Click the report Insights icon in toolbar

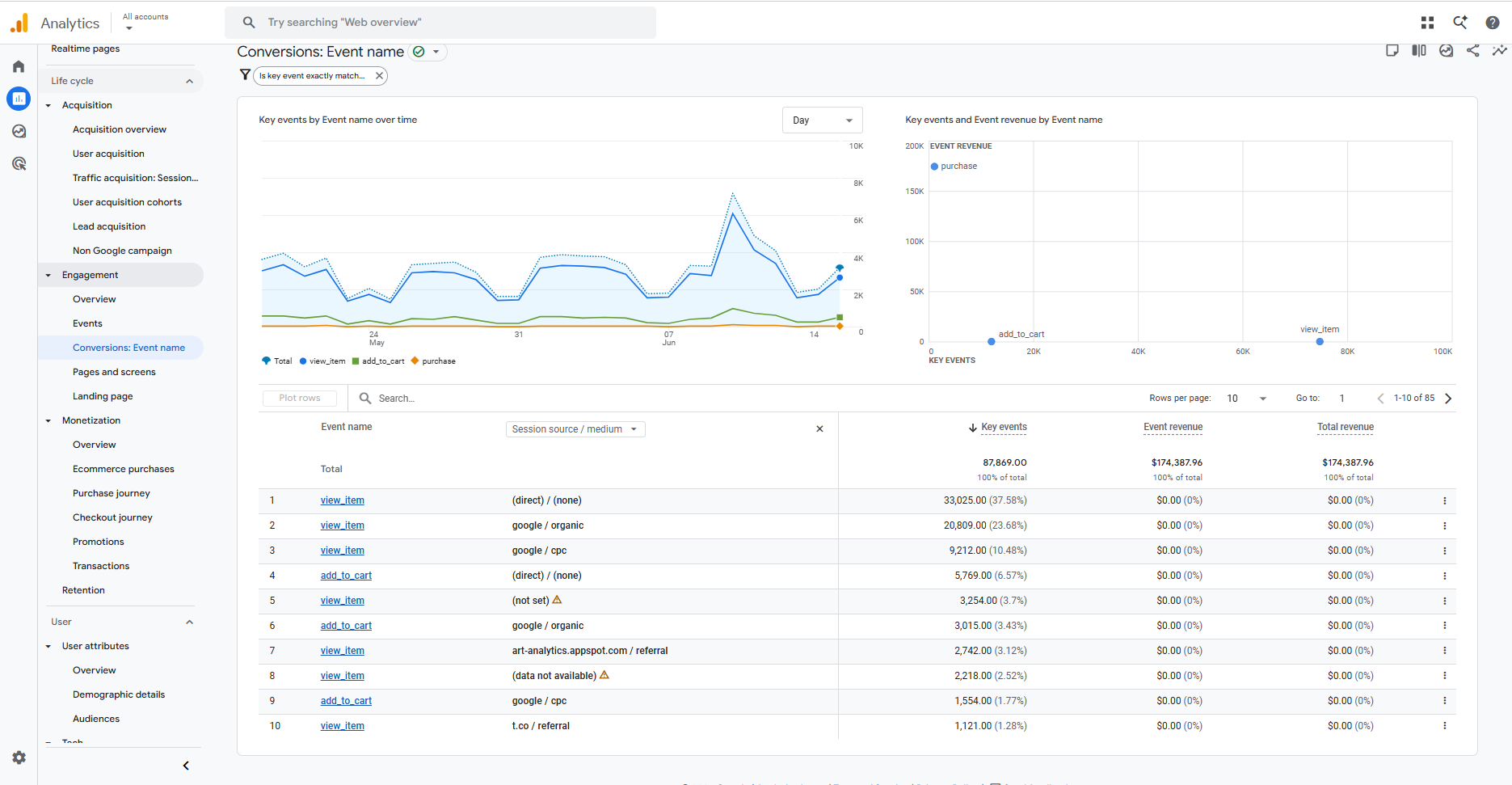[x=1446, y=50]
